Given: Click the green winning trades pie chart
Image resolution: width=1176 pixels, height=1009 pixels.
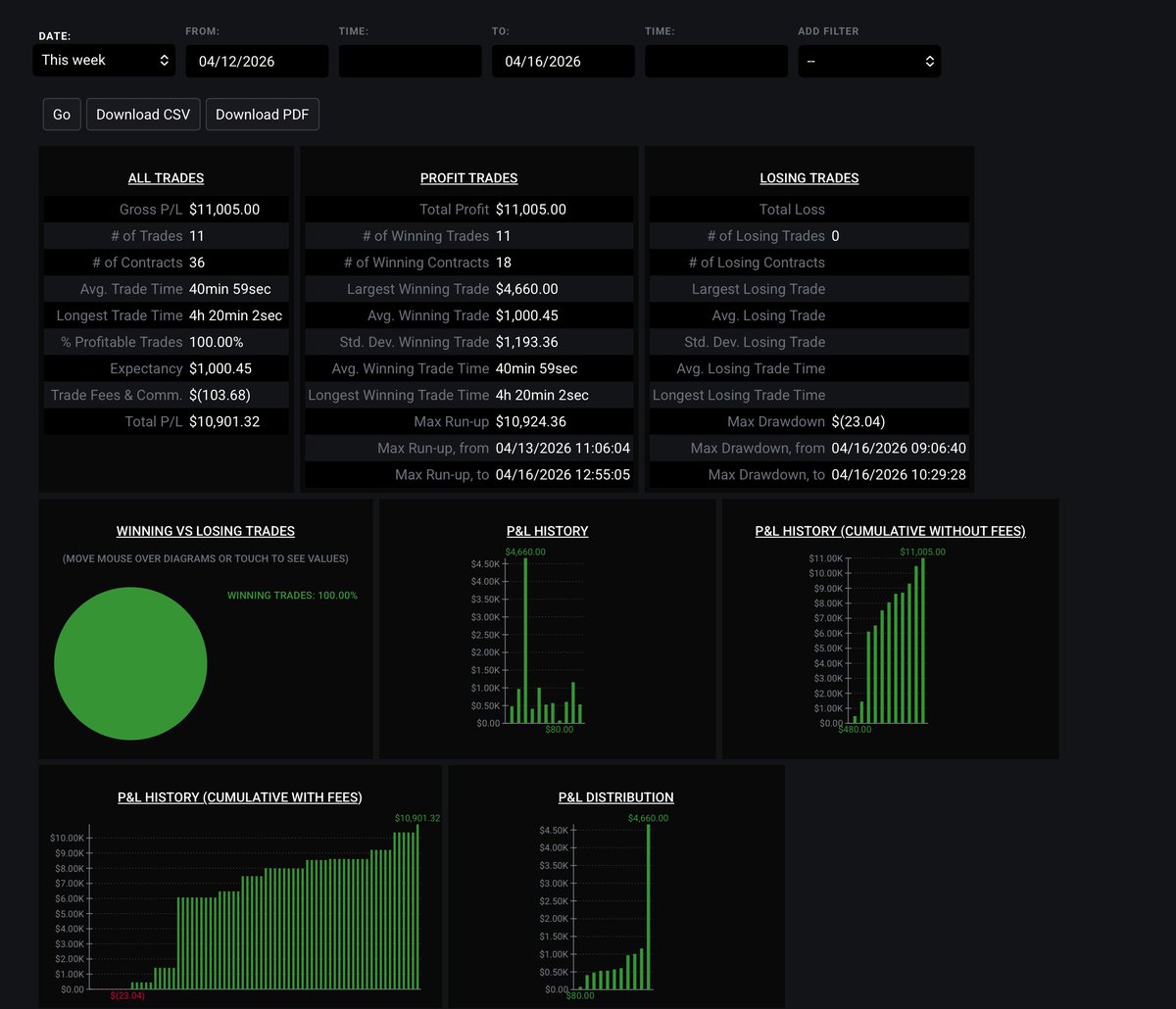Looking at the screenshot, I should pos(130,664).
